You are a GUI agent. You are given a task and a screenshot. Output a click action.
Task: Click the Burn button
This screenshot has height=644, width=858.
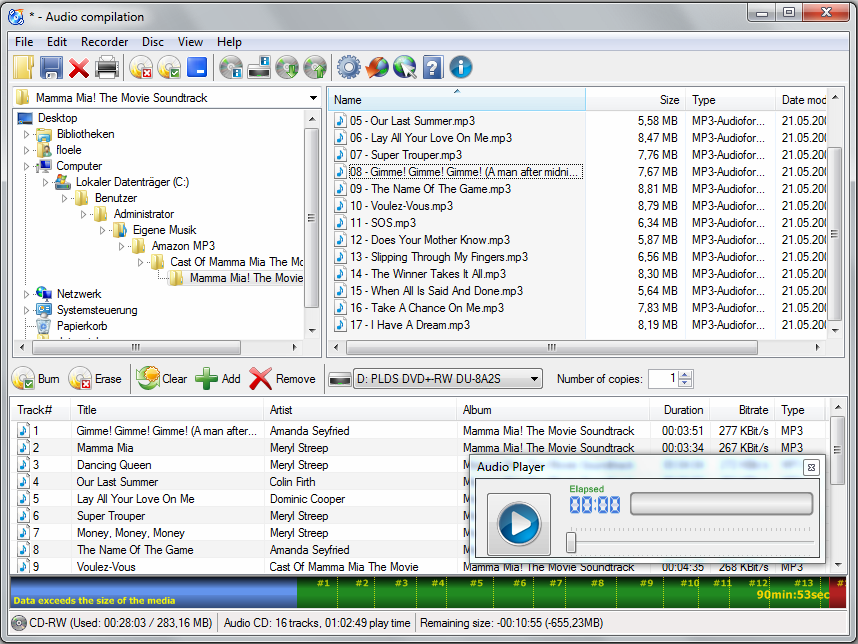click(x=38, y=378)
